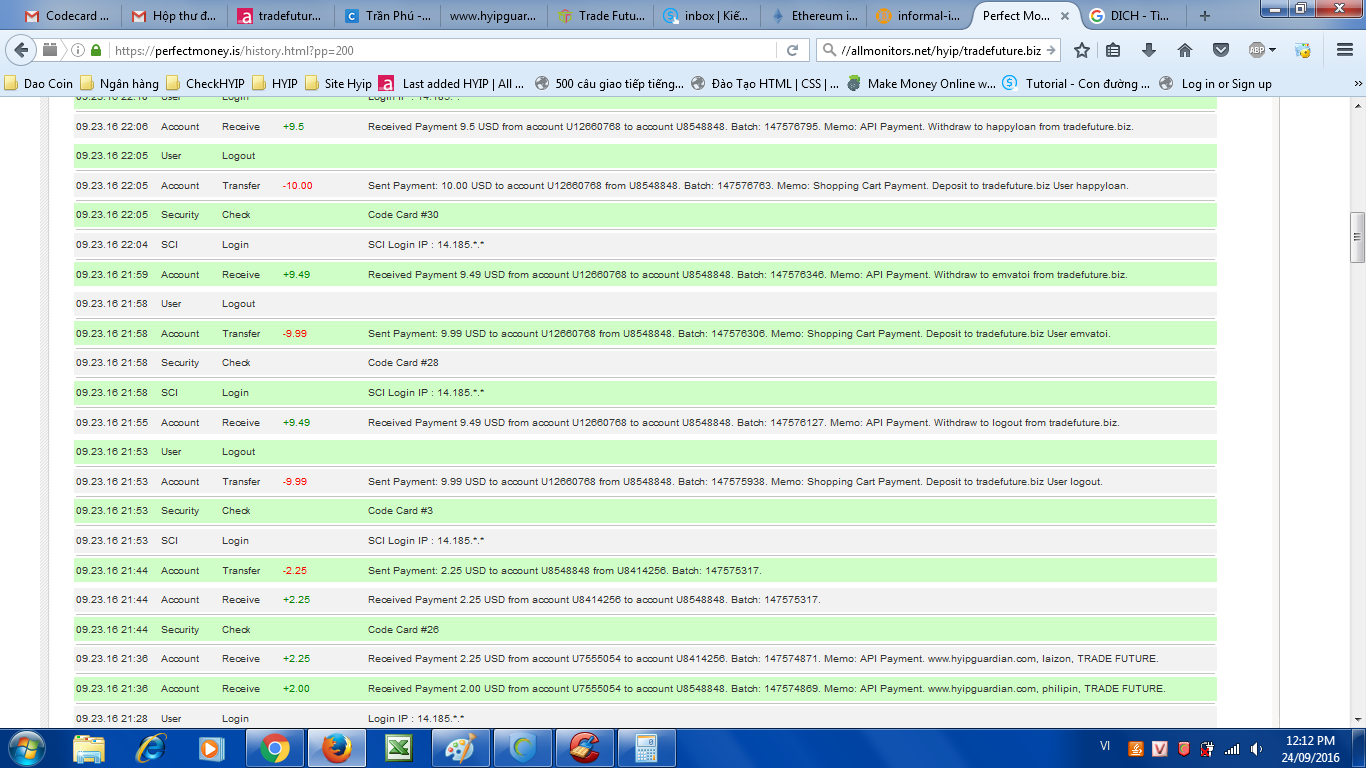The image size is (1366, 768).
Task: Open the Dao Coin bookmarks folder
Action: click(x=39, y=84)
